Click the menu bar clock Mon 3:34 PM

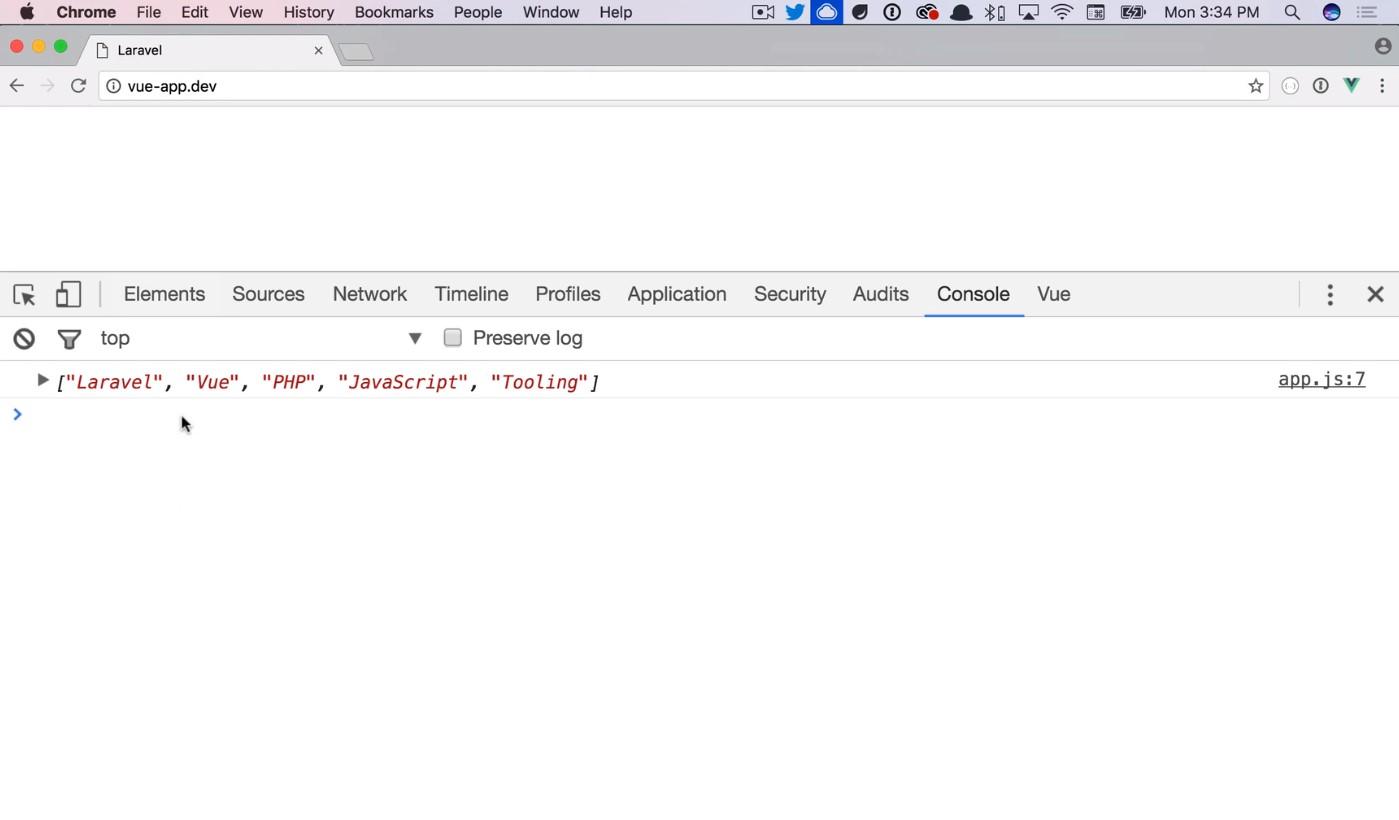point(1211,12)
